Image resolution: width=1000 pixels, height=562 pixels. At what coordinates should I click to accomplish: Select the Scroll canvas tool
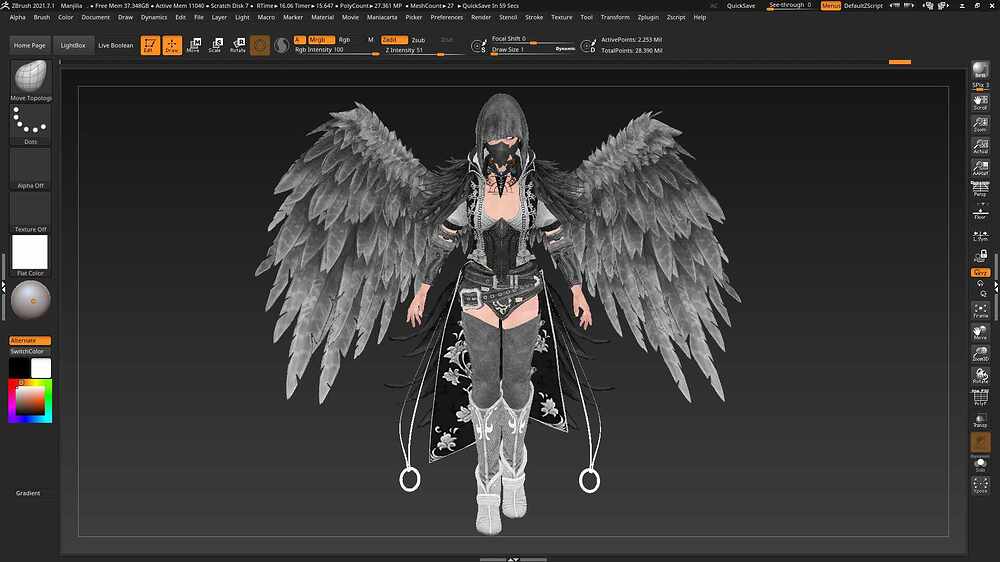pos(980,102)
